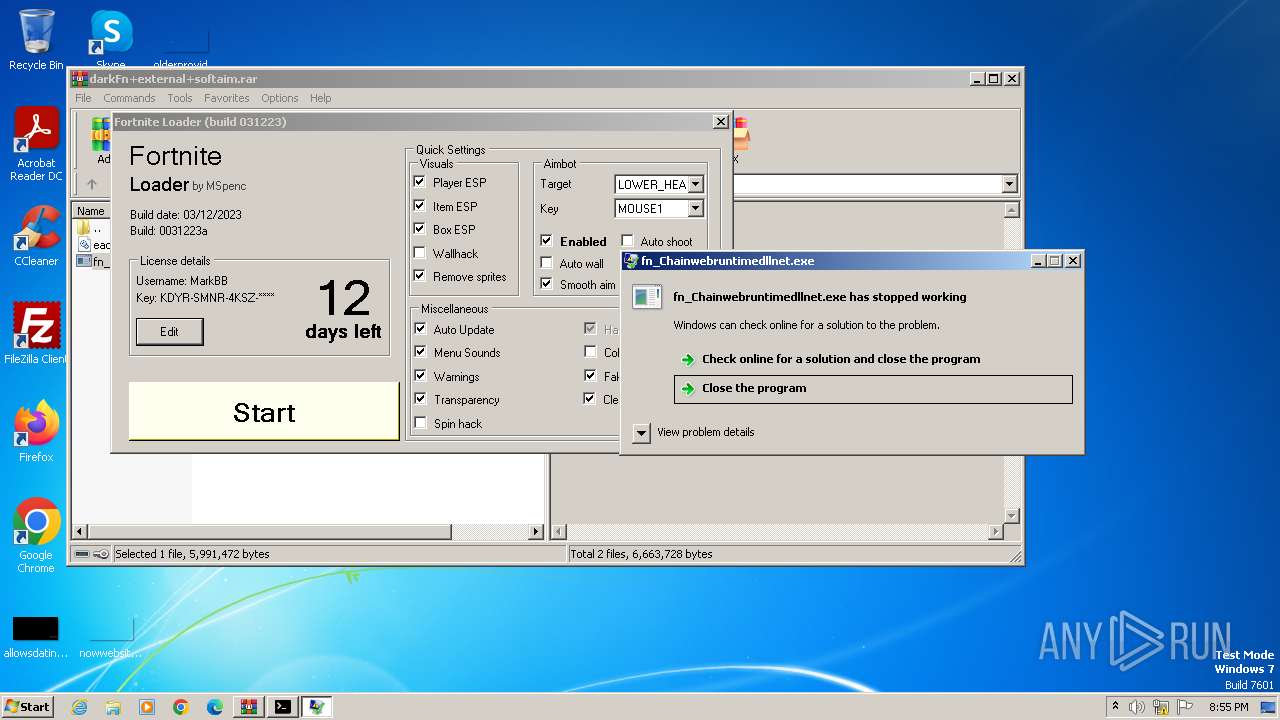Image resolution: width=1280 pixels, height=720 pixels.
Task: Open Internet Explorer from the taskbar
Action: [79, 707]
